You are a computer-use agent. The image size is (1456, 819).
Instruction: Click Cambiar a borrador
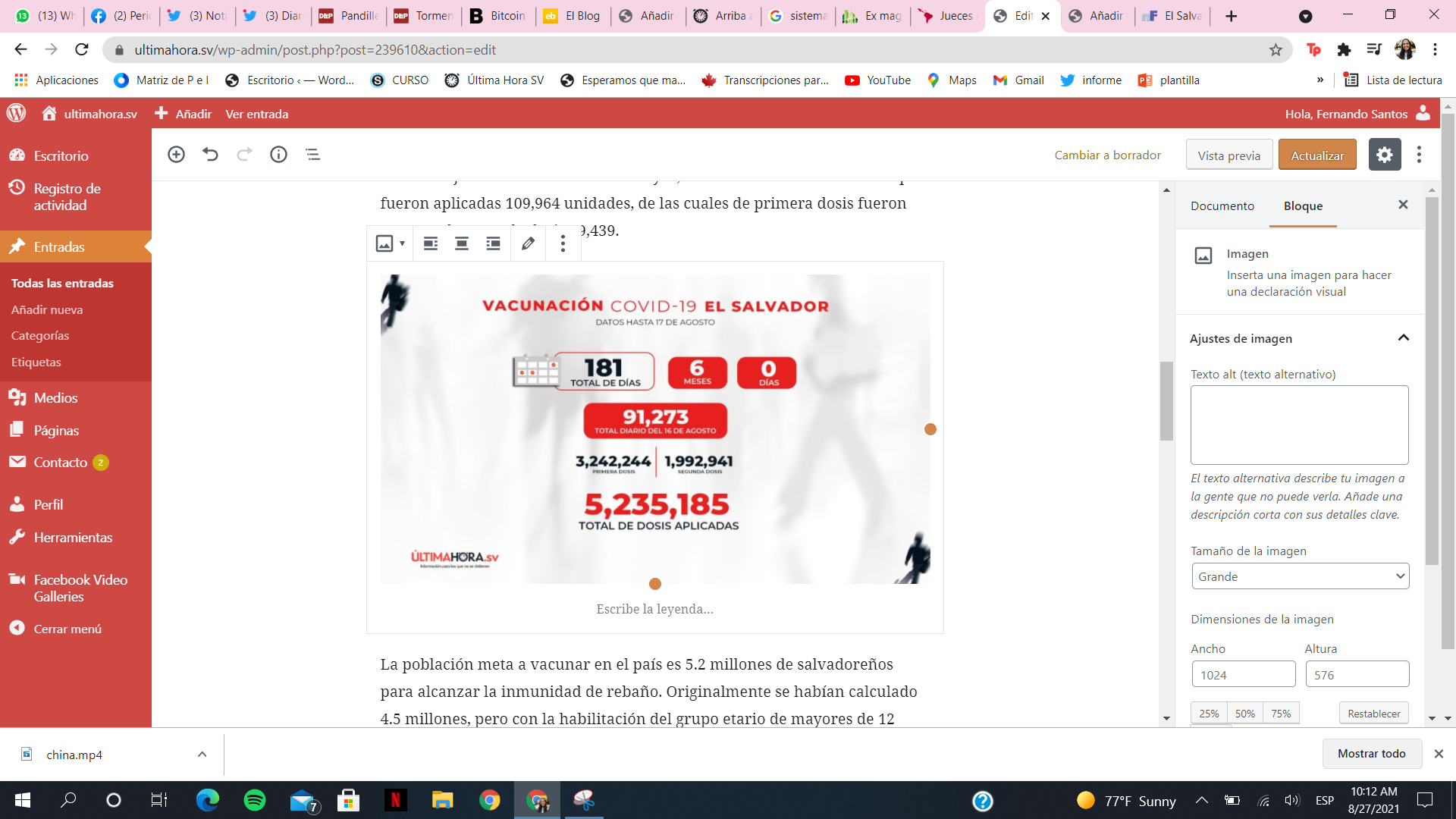click(x=1107, y=155)
